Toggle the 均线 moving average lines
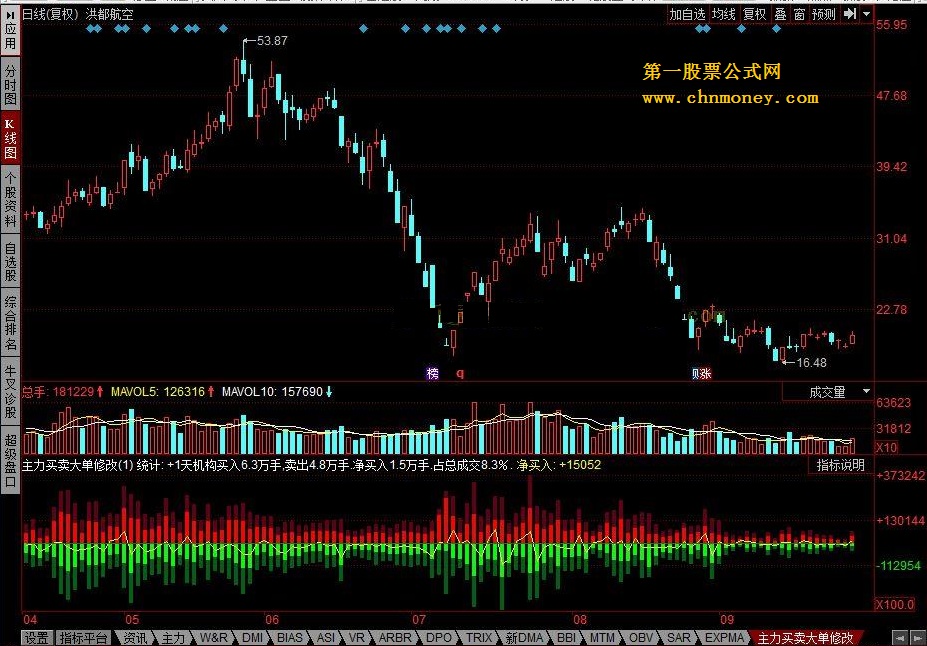 (x=723, y=14)
